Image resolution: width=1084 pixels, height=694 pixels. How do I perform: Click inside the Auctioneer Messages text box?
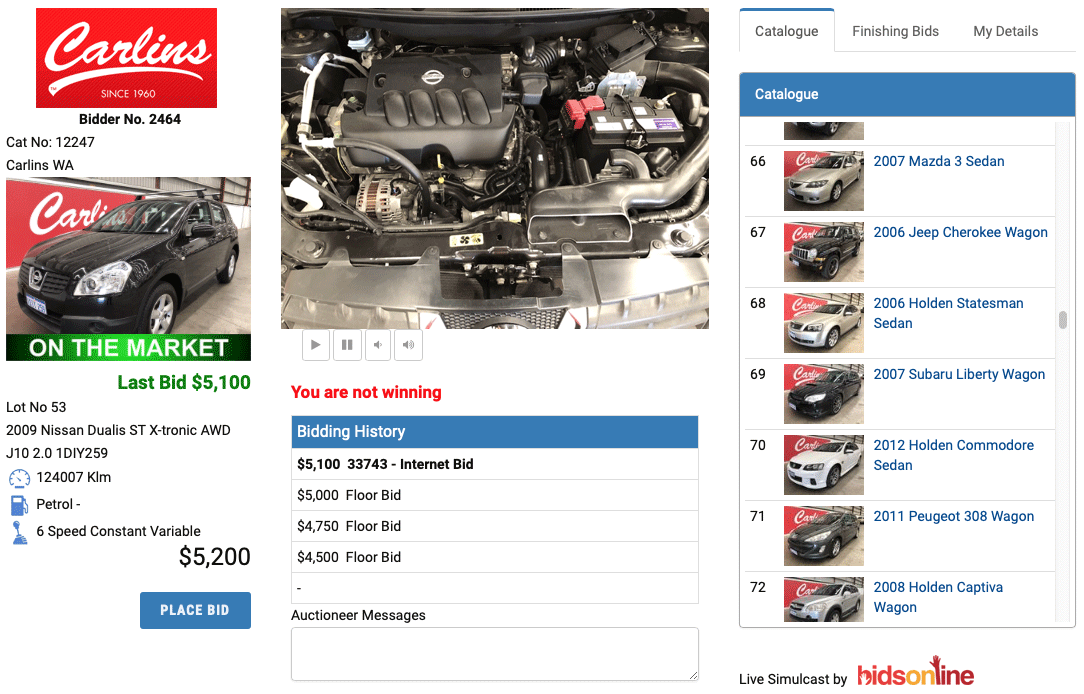coord(494,654)
